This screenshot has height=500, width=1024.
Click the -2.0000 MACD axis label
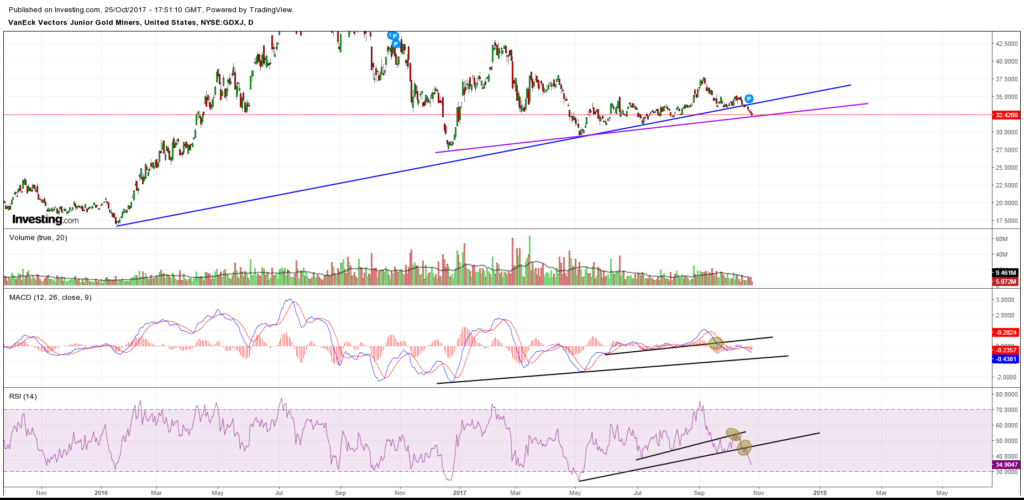coord(1006,377)
